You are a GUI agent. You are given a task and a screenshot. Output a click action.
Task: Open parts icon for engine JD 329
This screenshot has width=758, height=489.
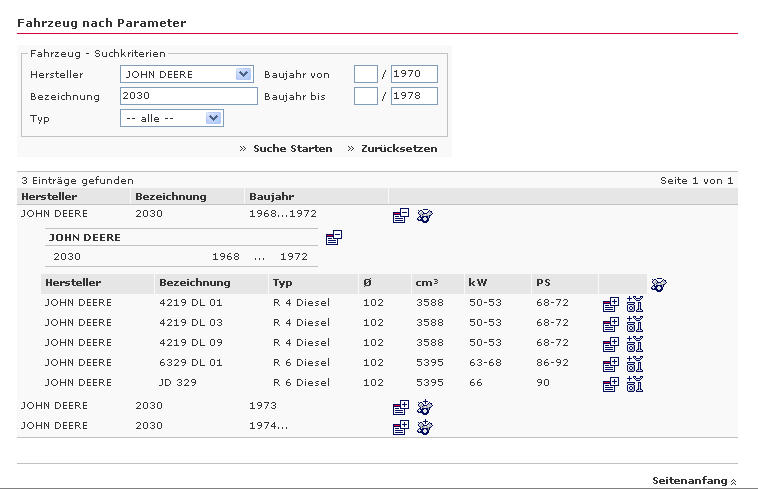pos(634,384)
